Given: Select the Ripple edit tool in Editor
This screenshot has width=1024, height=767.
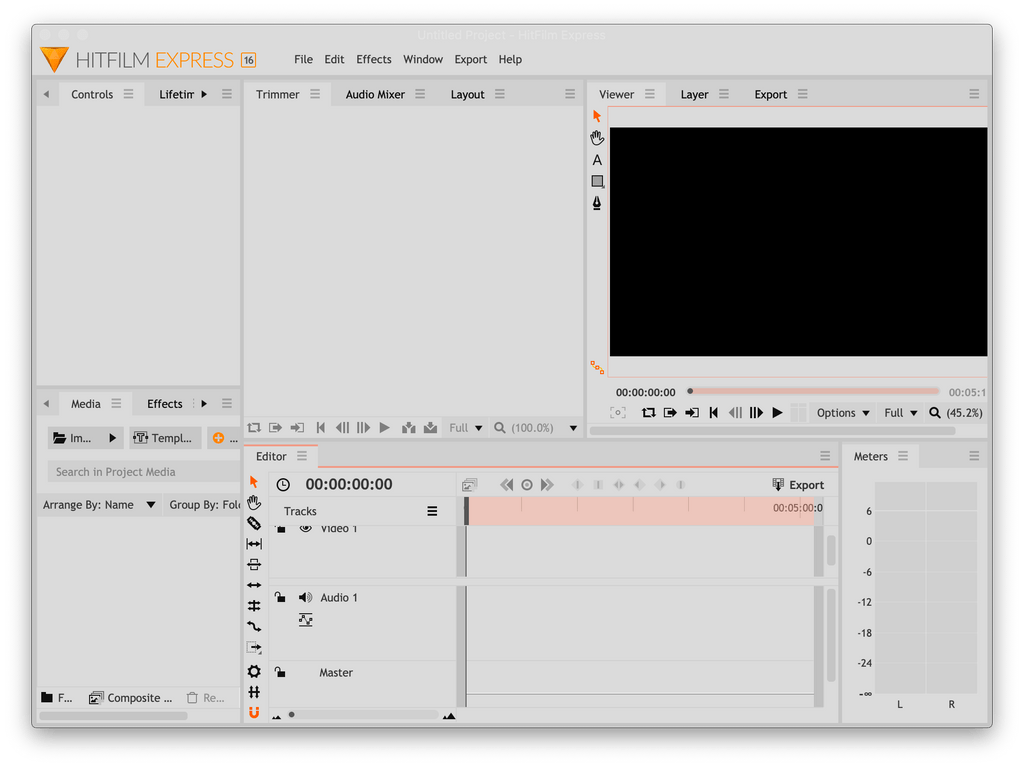Looking at the screenshot, I should click(x=254, y=585).
